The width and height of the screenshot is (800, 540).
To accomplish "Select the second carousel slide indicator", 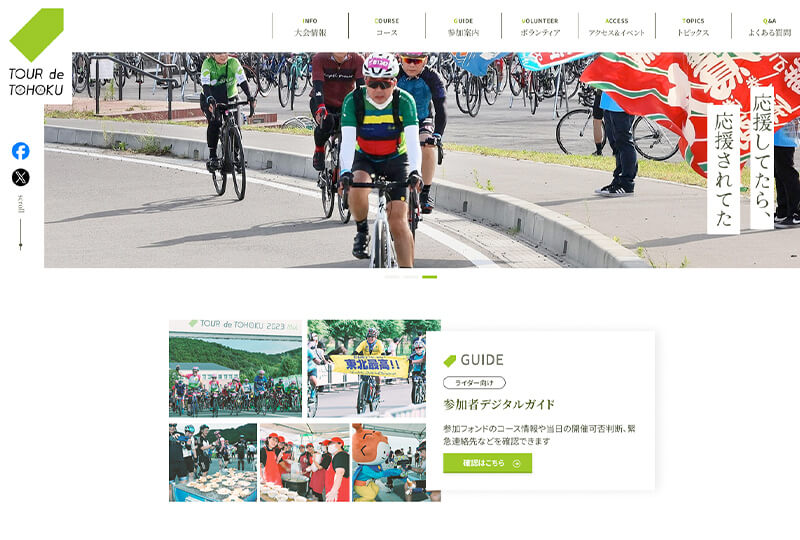I will click(411, 277).
